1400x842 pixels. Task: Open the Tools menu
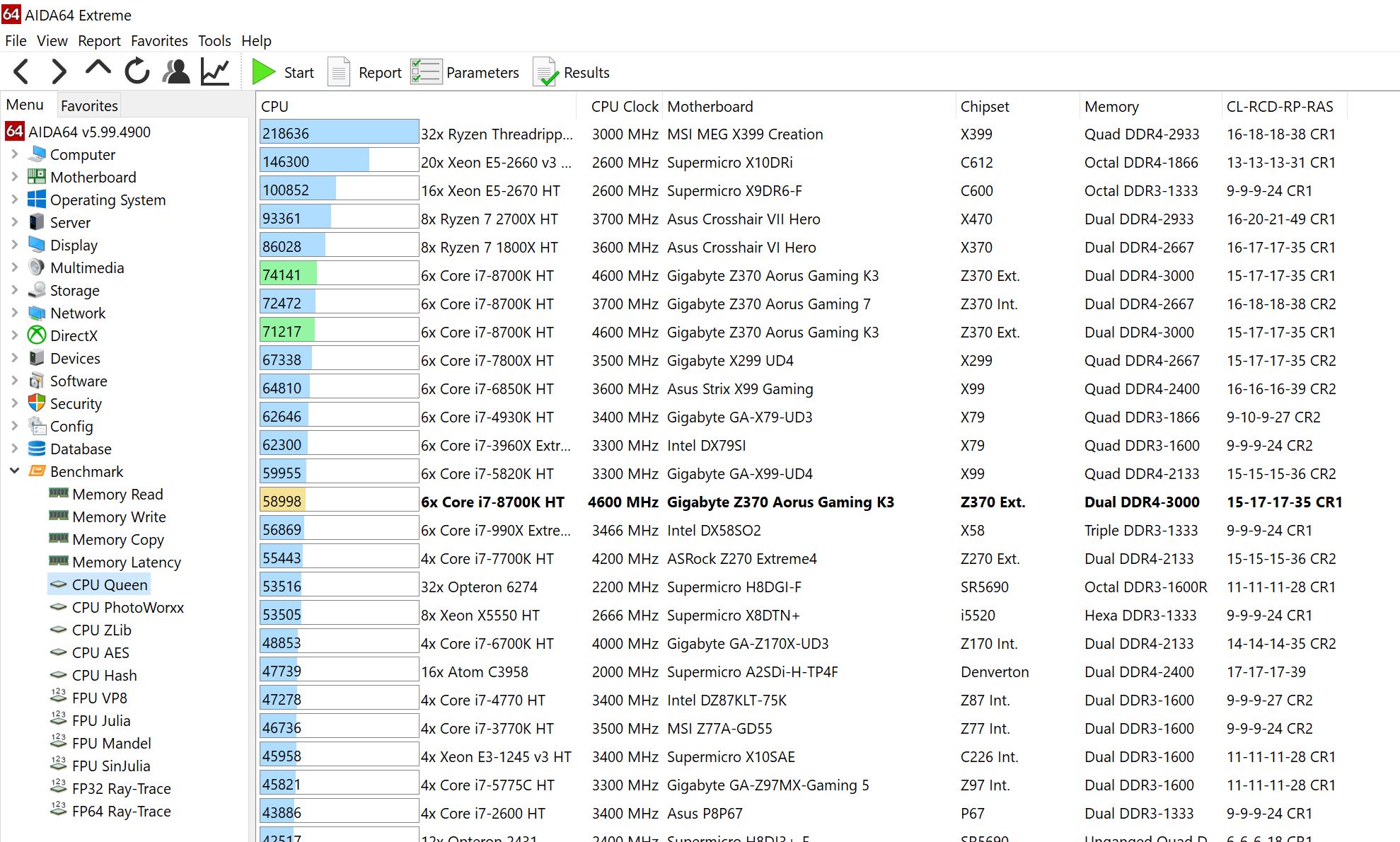(214, 41)
